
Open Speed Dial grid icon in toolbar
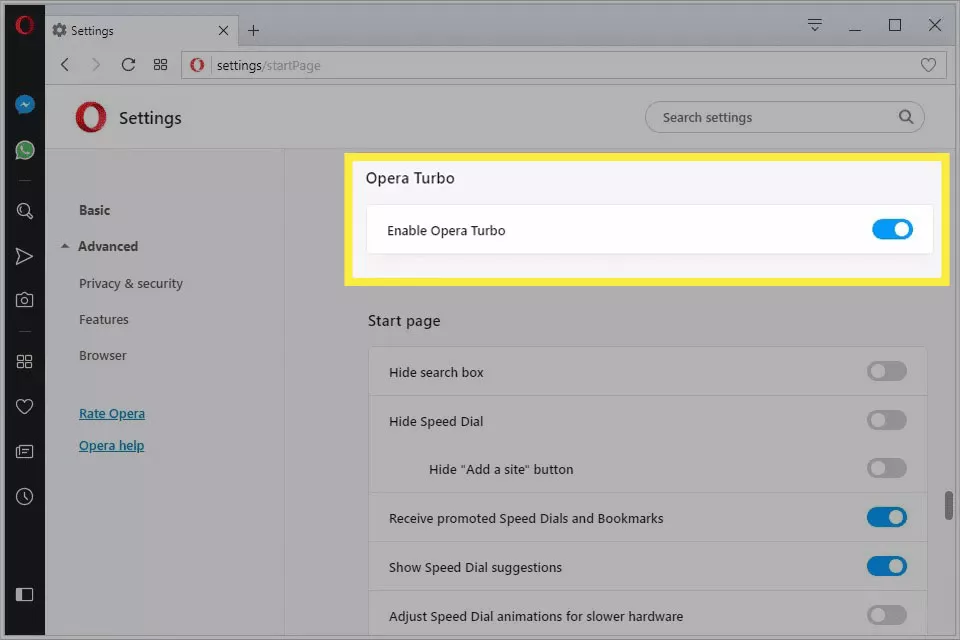click(x=160, y=65)
